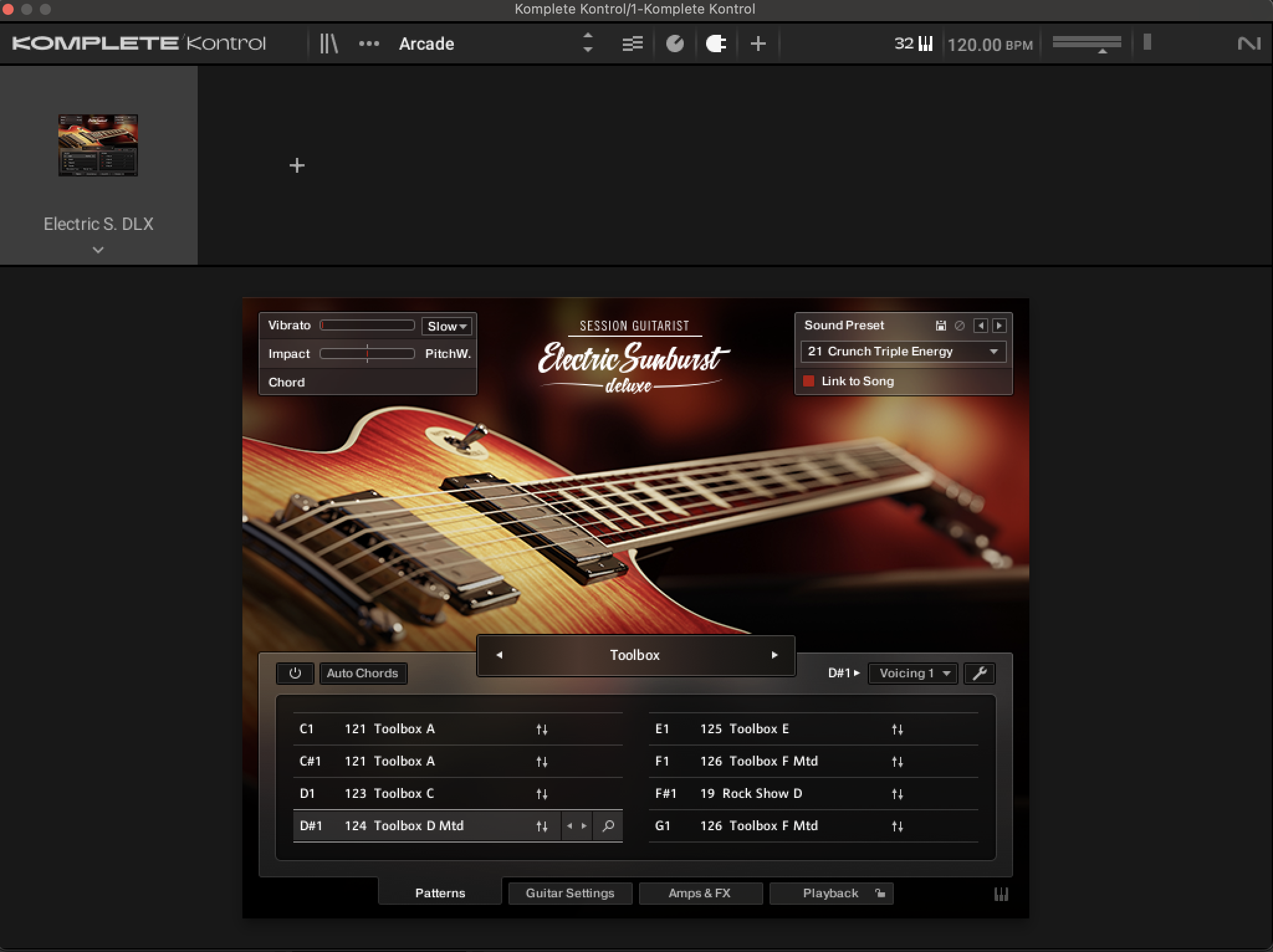Switch to the Patterns tab
The height and width of the screenshot is (952, 1273).
[x=440, y=893]
